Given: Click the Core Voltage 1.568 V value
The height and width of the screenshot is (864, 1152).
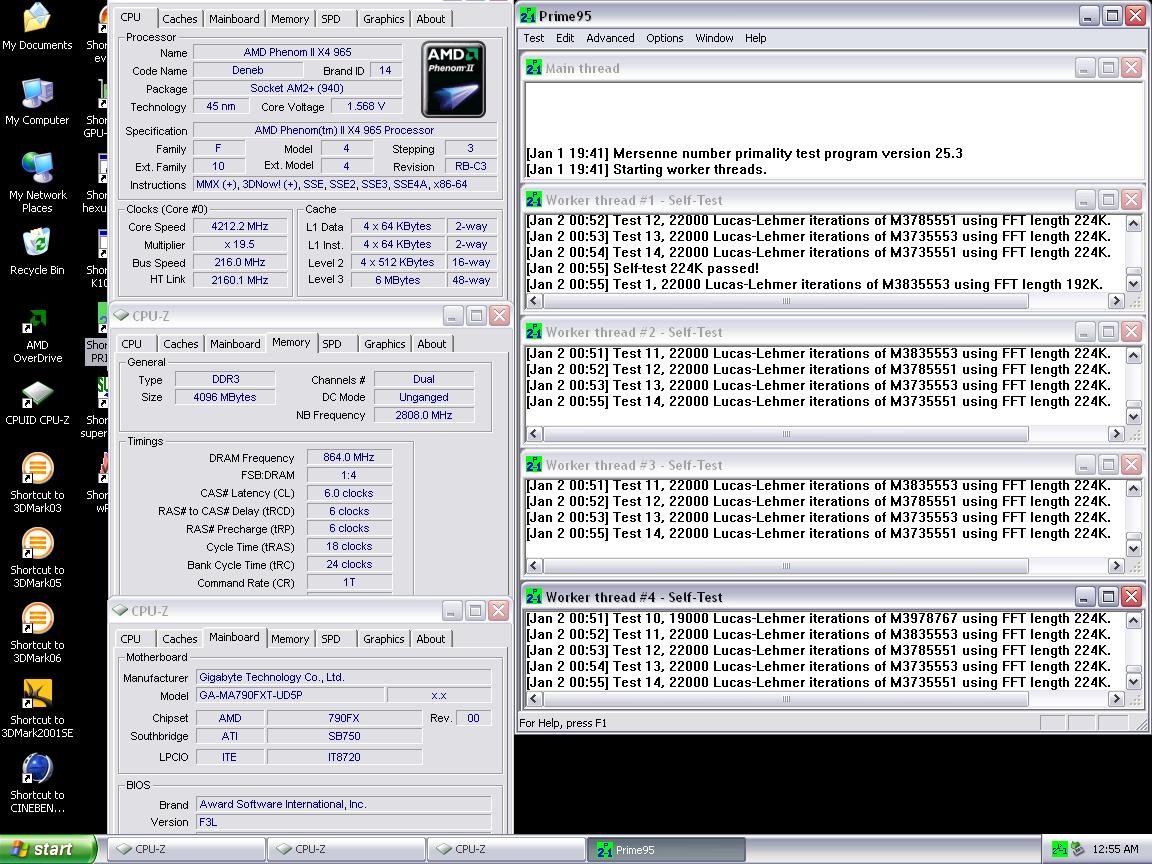Looking at the screenshot, I should coord(366,107).
